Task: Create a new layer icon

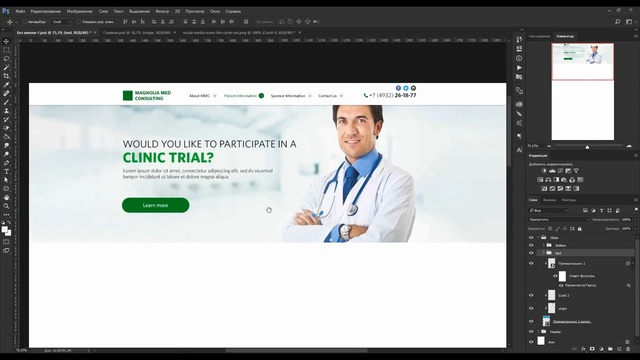Action: [x=619, y=349]
